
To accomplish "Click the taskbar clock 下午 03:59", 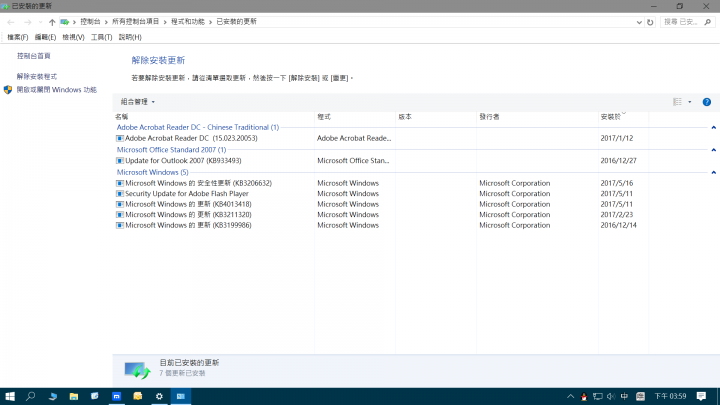I will coord(670,396).
